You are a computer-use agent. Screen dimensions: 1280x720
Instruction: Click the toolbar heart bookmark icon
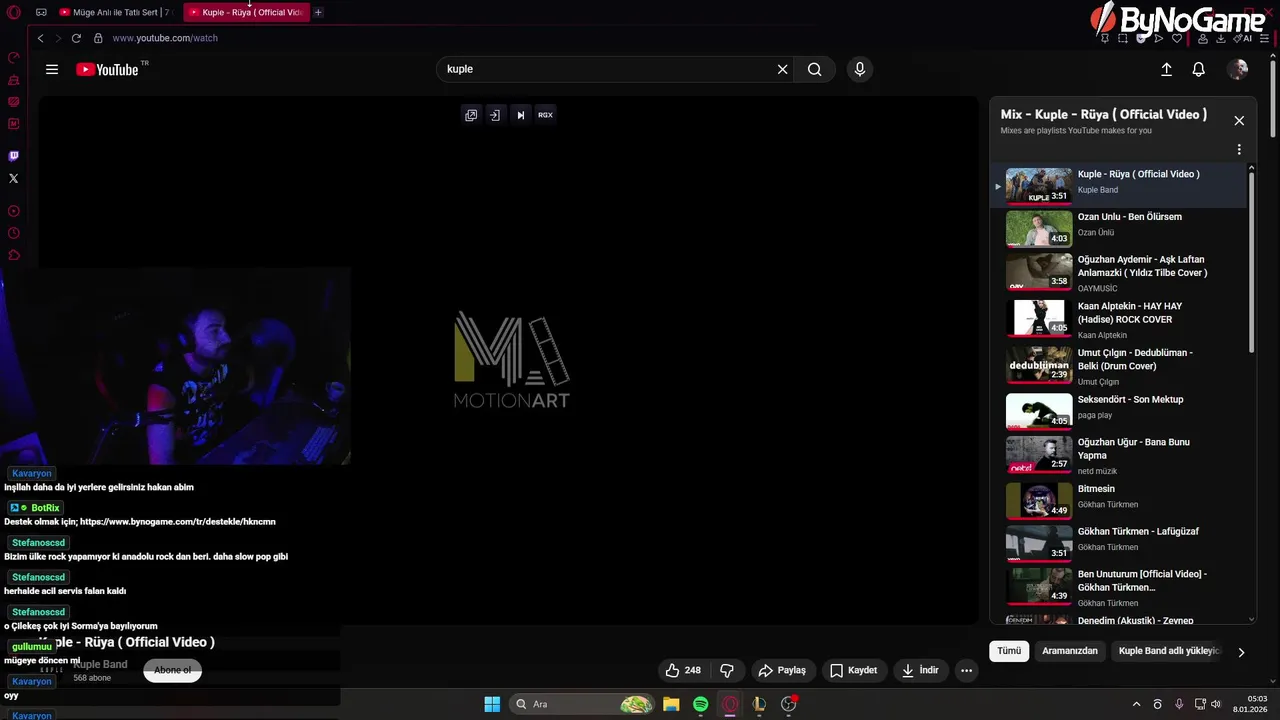[1177, 38]
